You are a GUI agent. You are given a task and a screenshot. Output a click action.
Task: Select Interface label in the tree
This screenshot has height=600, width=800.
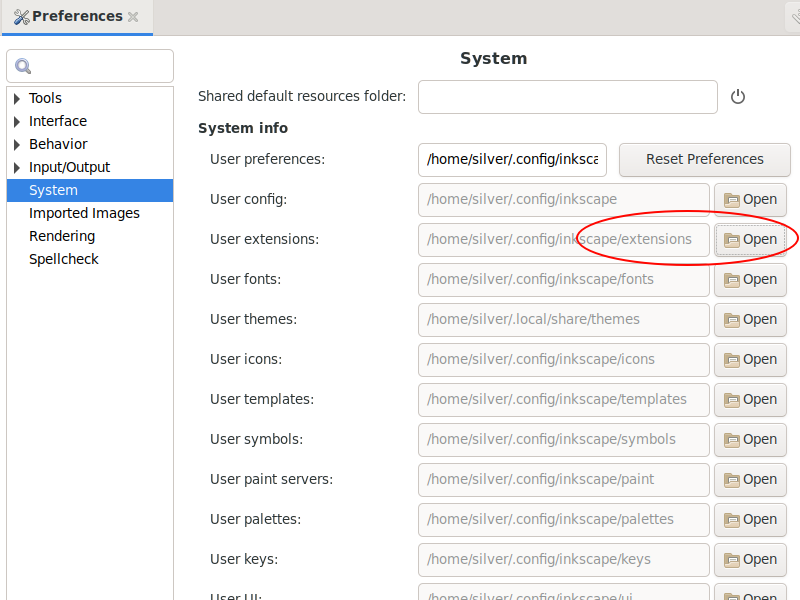pyautogui.click(x=58, y=121)
